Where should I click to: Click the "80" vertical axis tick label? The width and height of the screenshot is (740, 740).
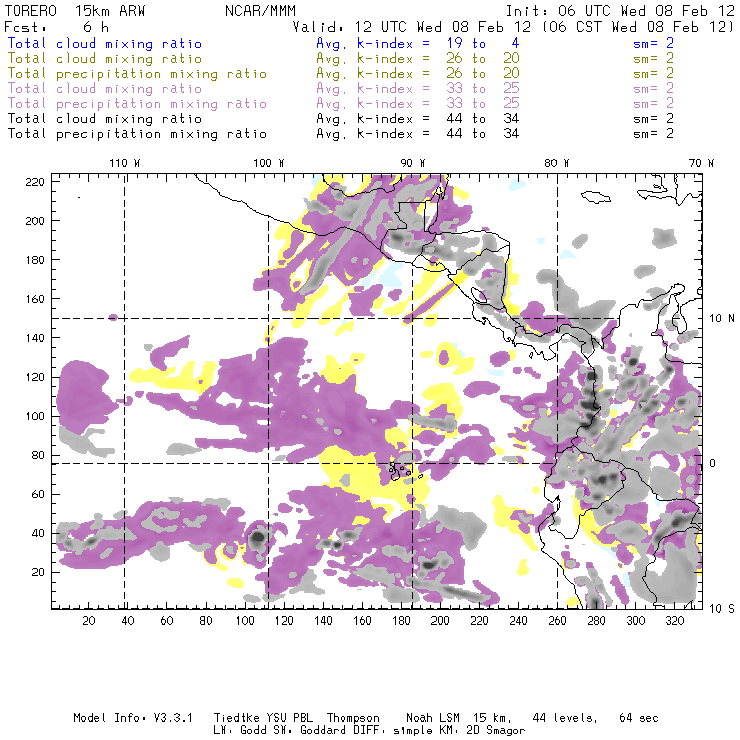[38, 455]
